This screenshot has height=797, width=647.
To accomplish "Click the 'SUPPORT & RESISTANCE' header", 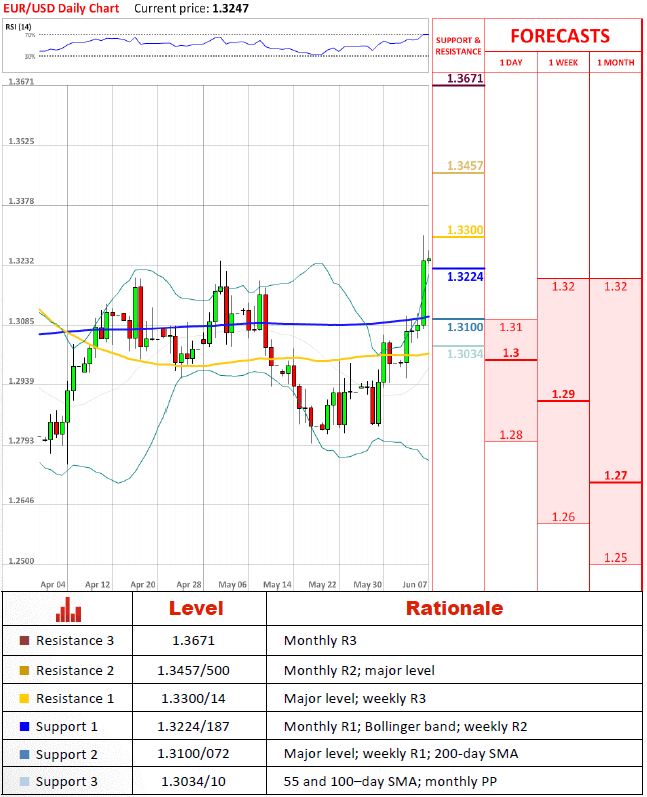I will [x=458, y=46].
